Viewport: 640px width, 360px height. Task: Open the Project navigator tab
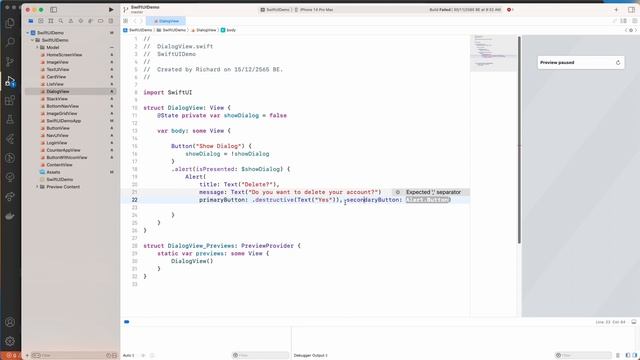coord(31,21)
